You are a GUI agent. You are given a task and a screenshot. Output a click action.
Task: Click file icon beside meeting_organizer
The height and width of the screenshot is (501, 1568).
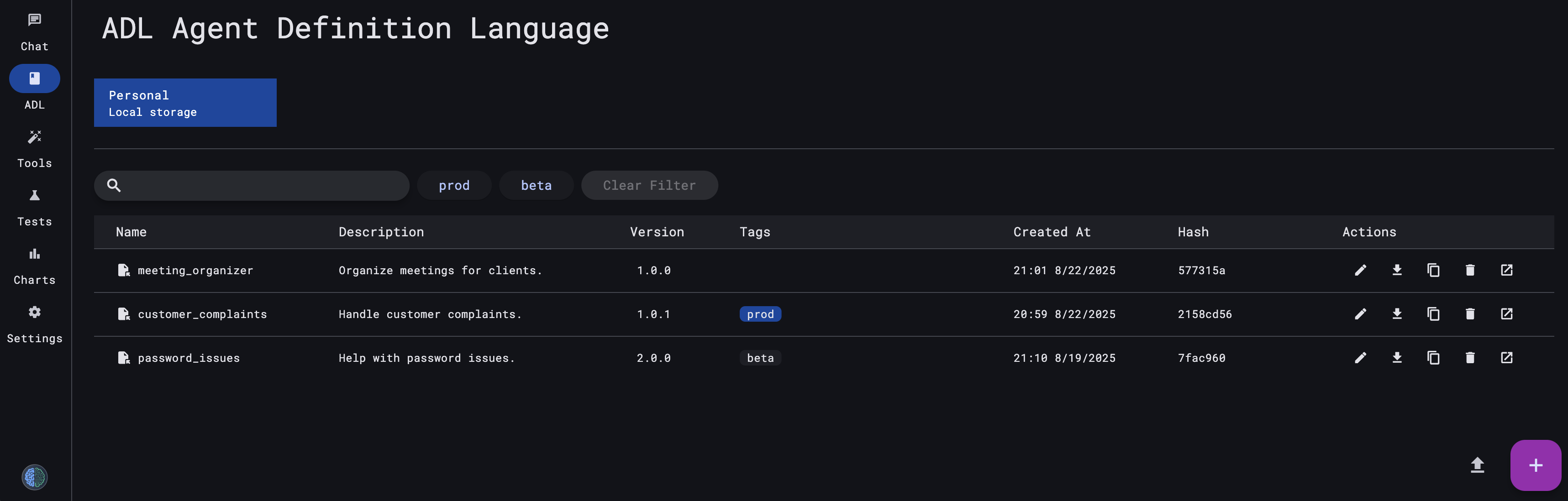tap(124, 270)
